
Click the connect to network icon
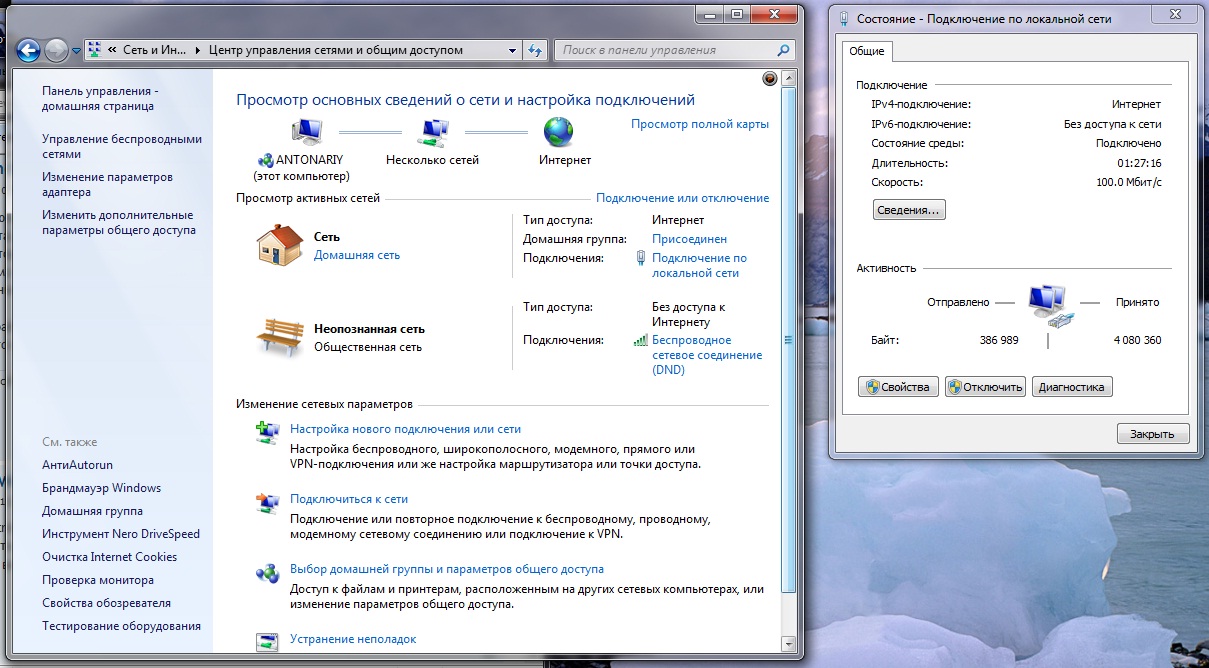(267, 502)
